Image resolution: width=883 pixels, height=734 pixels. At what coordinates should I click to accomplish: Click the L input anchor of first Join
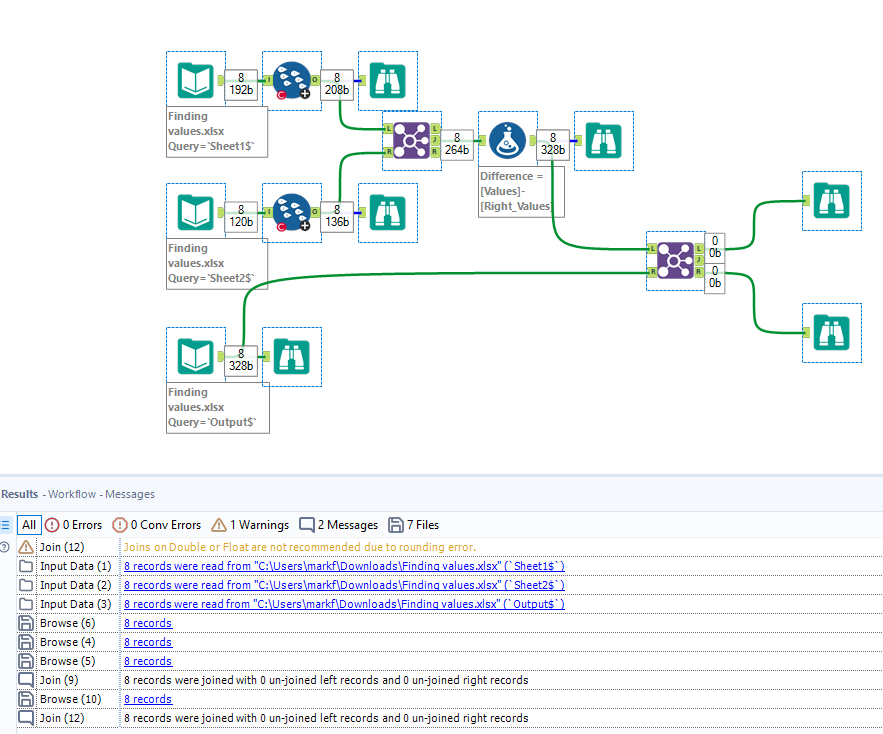[x=388, y=129]
